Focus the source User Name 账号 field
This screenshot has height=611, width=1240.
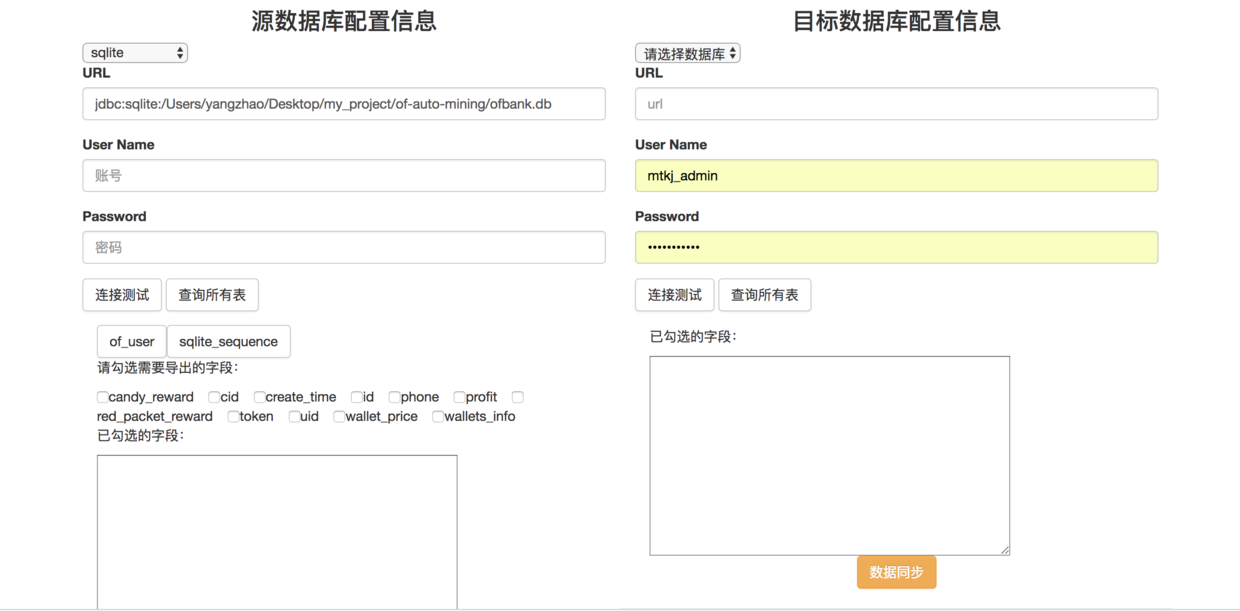[x=344, y=176]
